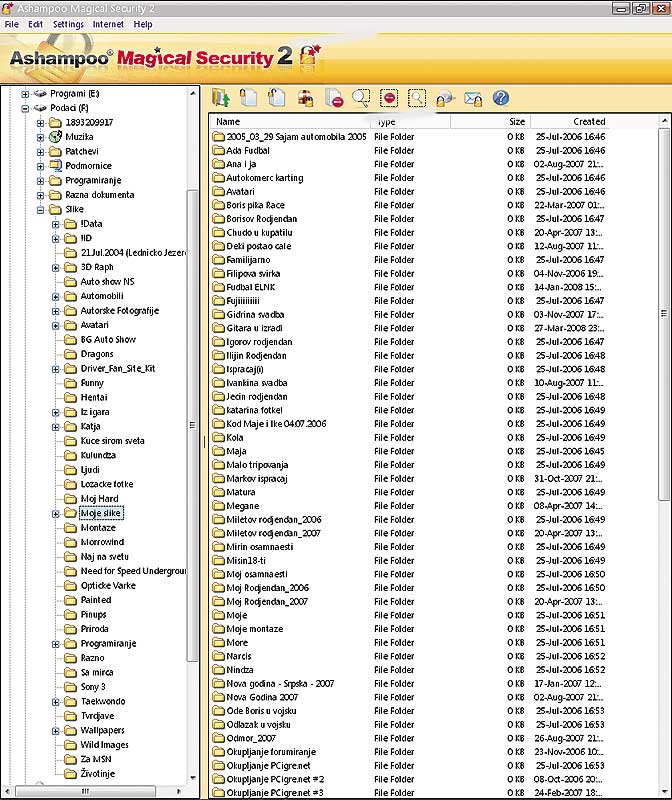This screenshot has height=800, width=672.
Task: Click the Podaci (F:) drive icon
Action: [40, 108]
